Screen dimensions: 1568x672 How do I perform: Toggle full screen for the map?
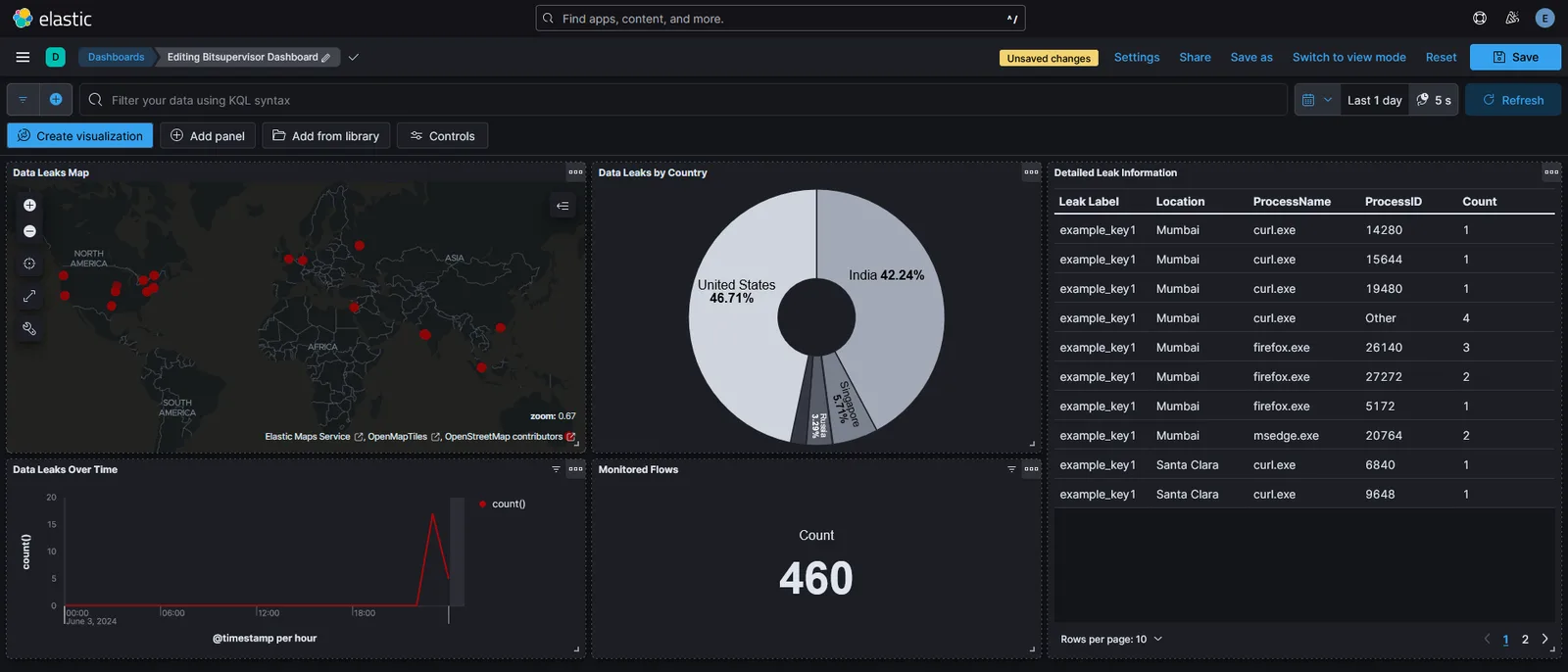click(29, 296)
